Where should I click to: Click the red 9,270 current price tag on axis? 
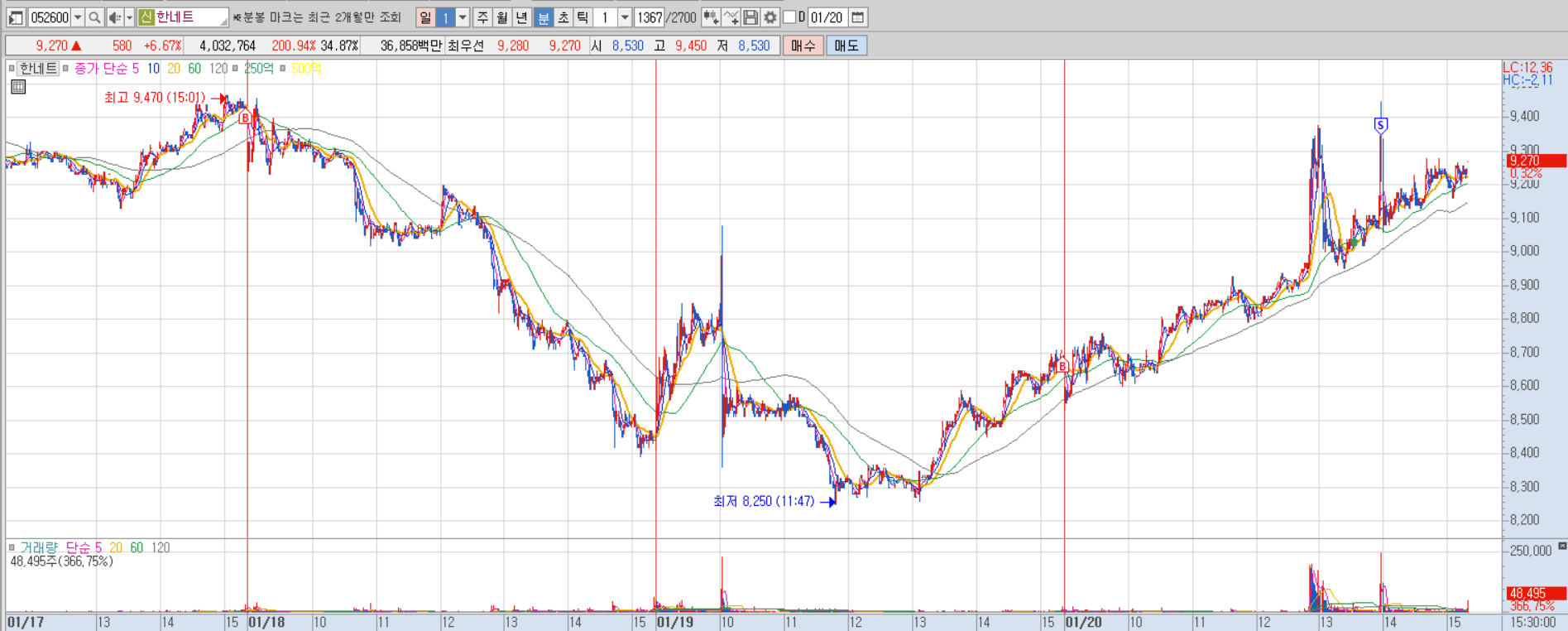point(1535,161)
